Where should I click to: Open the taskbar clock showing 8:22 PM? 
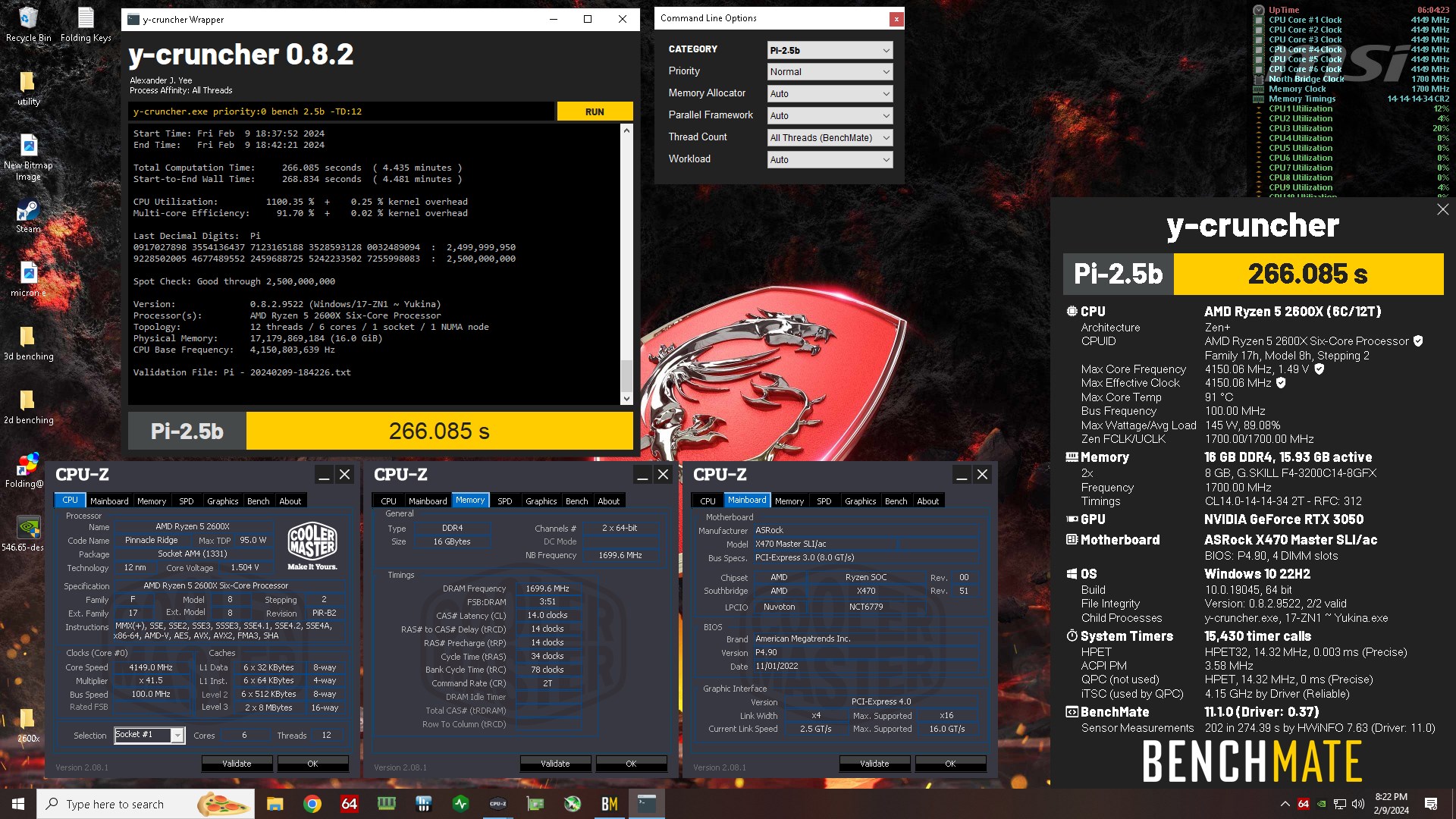pyautogui.click(x=1391, y=804)
